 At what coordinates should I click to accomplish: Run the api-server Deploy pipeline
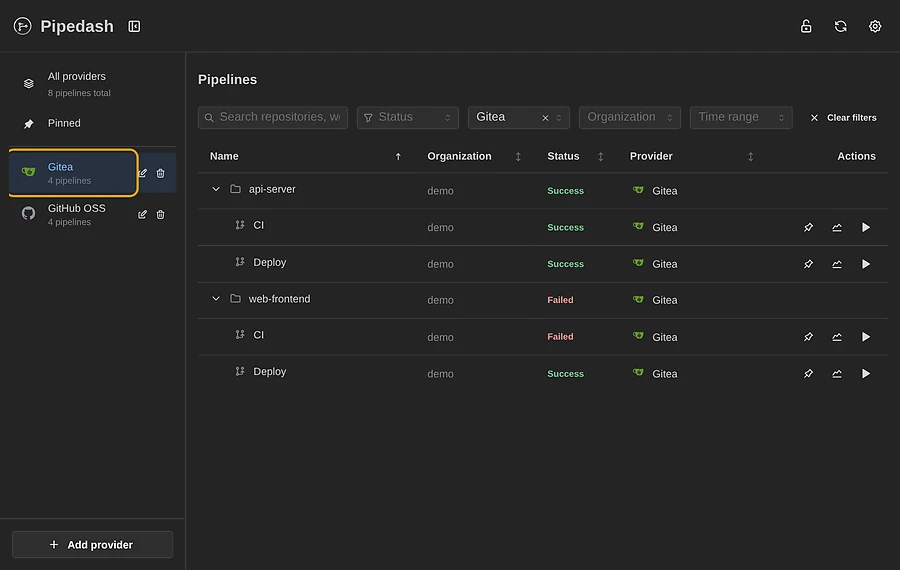tap(866, 264)
